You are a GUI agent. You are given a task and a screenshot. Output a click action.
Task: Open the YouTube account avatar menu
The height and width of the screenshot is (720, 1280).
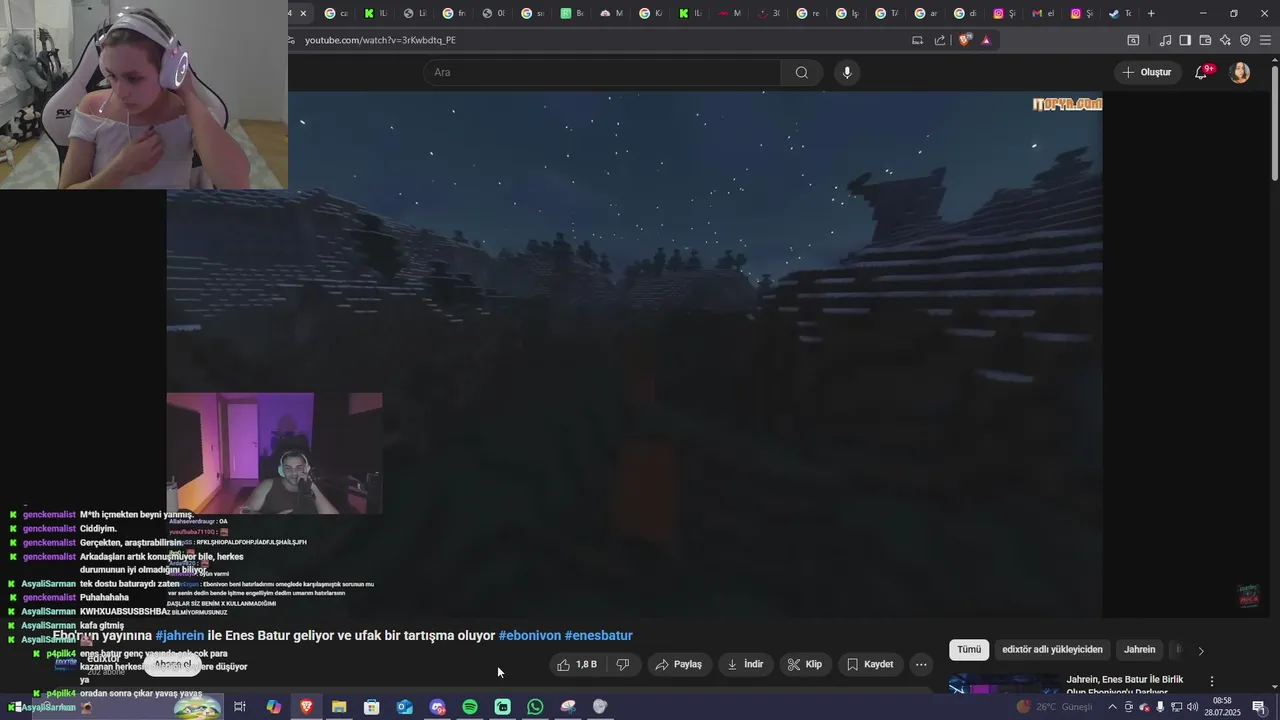click(x=1240, y=72)
